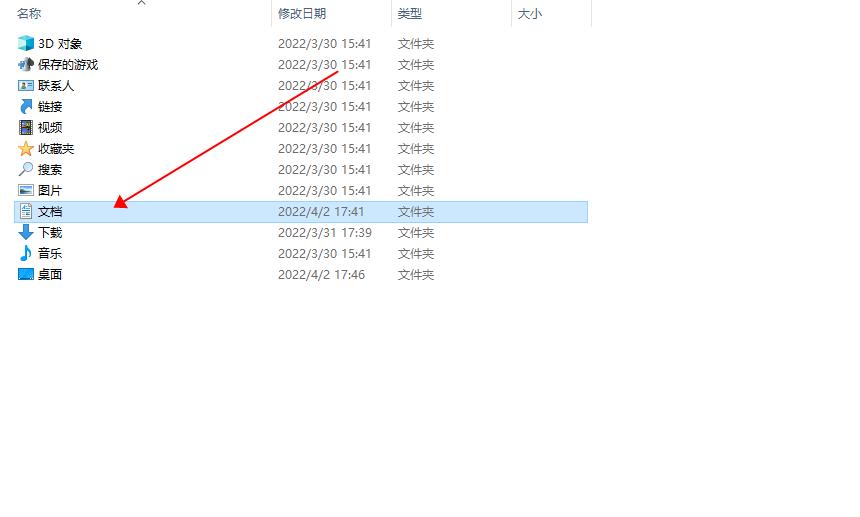
Task: Select the 文档 row date 2022/4/2 17:41
Action: point(321,212)
